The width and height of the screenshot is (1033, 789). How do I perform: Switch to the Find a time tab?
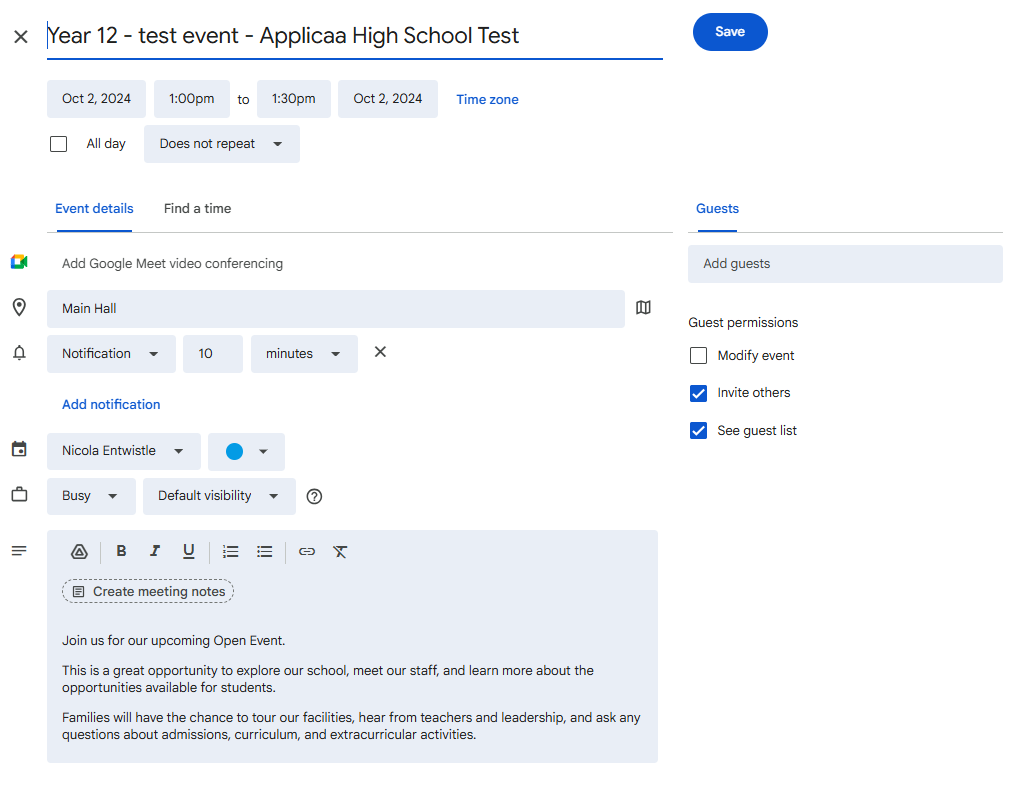197,208
